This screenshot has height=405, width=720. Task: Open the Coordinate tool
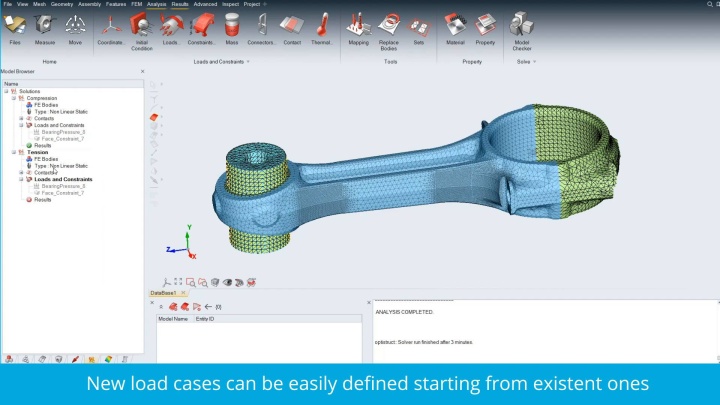[x=111, y=29]
